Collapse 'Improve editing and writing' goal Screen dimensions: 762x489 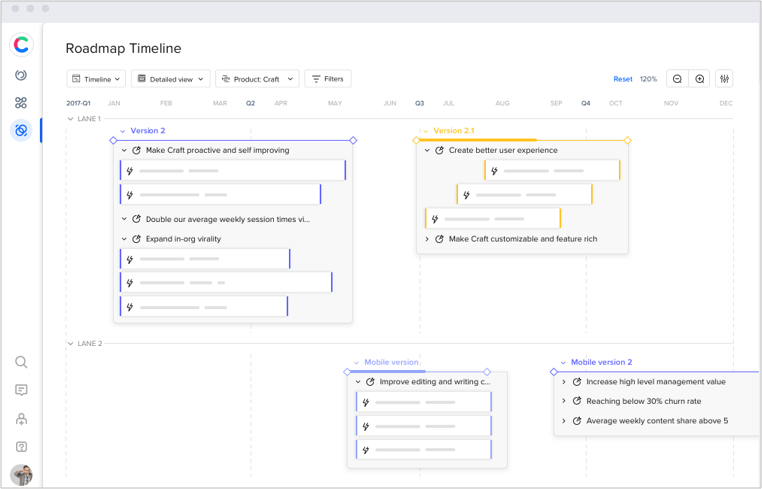tap(358, 382)
